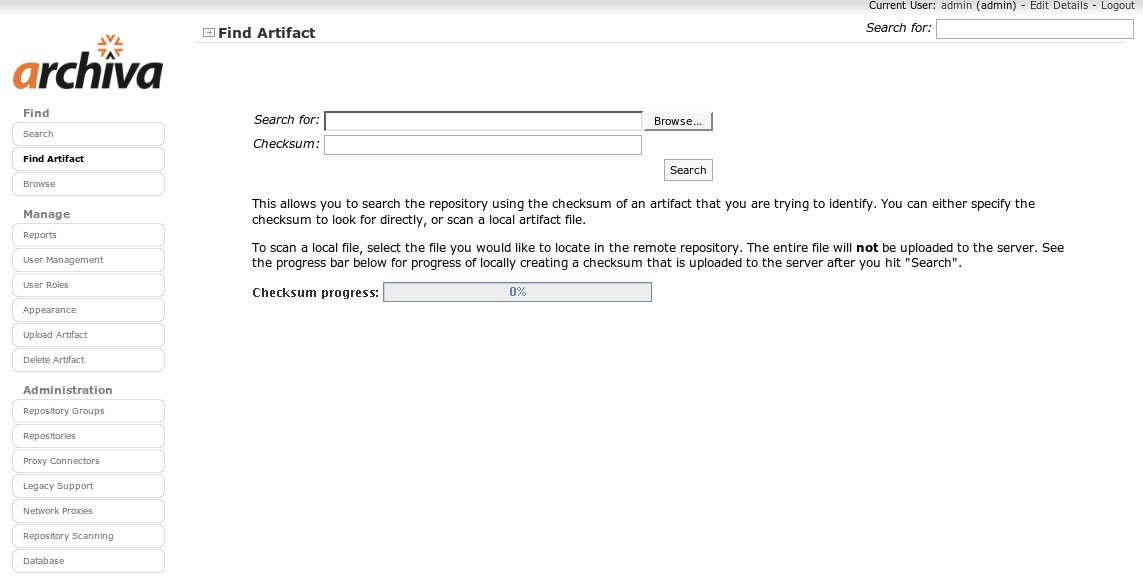The image size is (1143, 585).
Task: Select Find Artifact in sidebar
Action: pyautogui.click(x=88, y=159)
